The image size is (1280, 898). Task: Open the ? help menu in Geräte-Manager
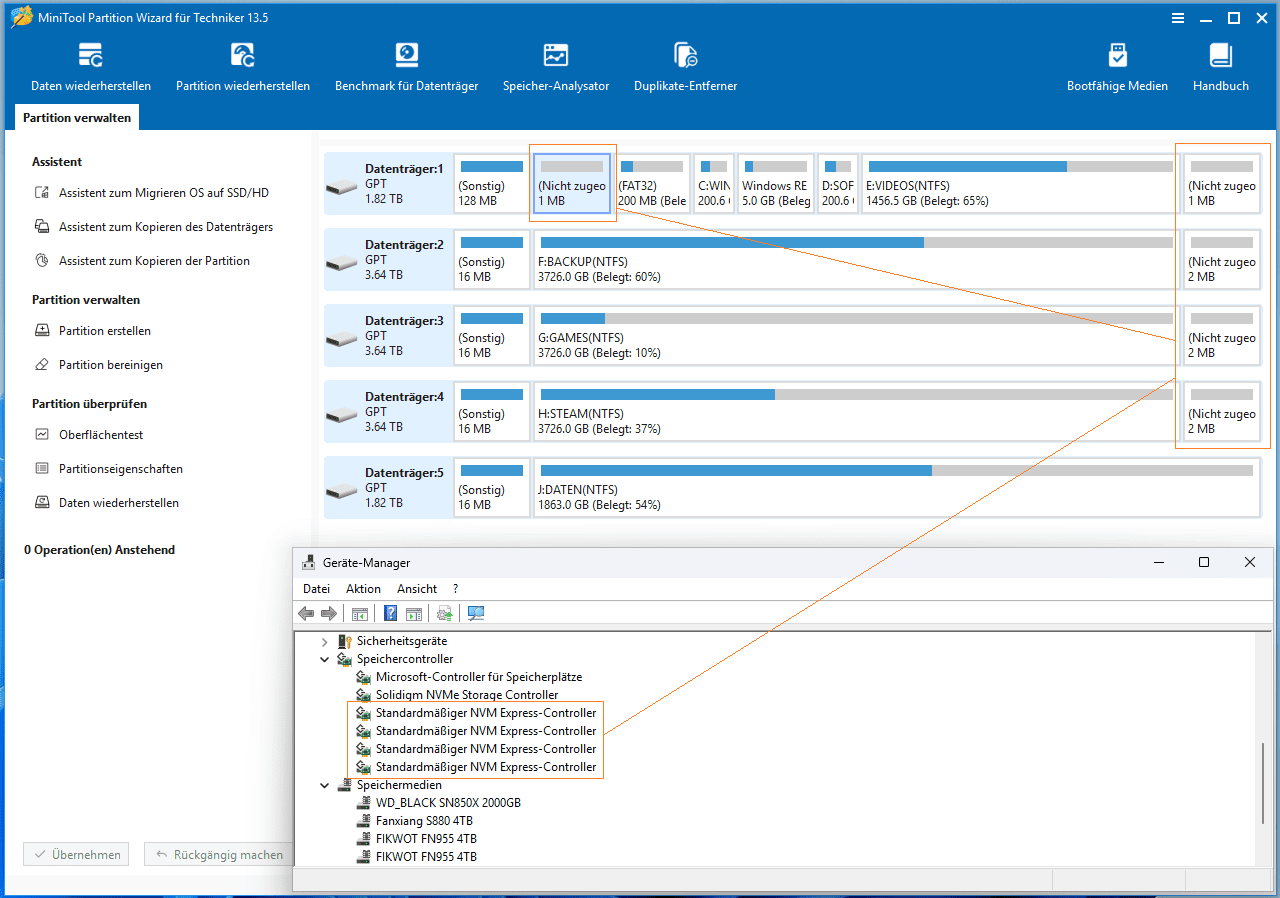[x=456, y=589]
